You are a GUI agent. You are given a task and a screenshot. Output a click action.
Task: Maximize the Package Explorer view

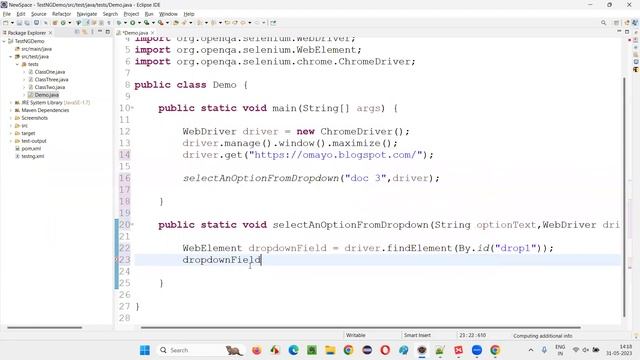coord(108,32)
